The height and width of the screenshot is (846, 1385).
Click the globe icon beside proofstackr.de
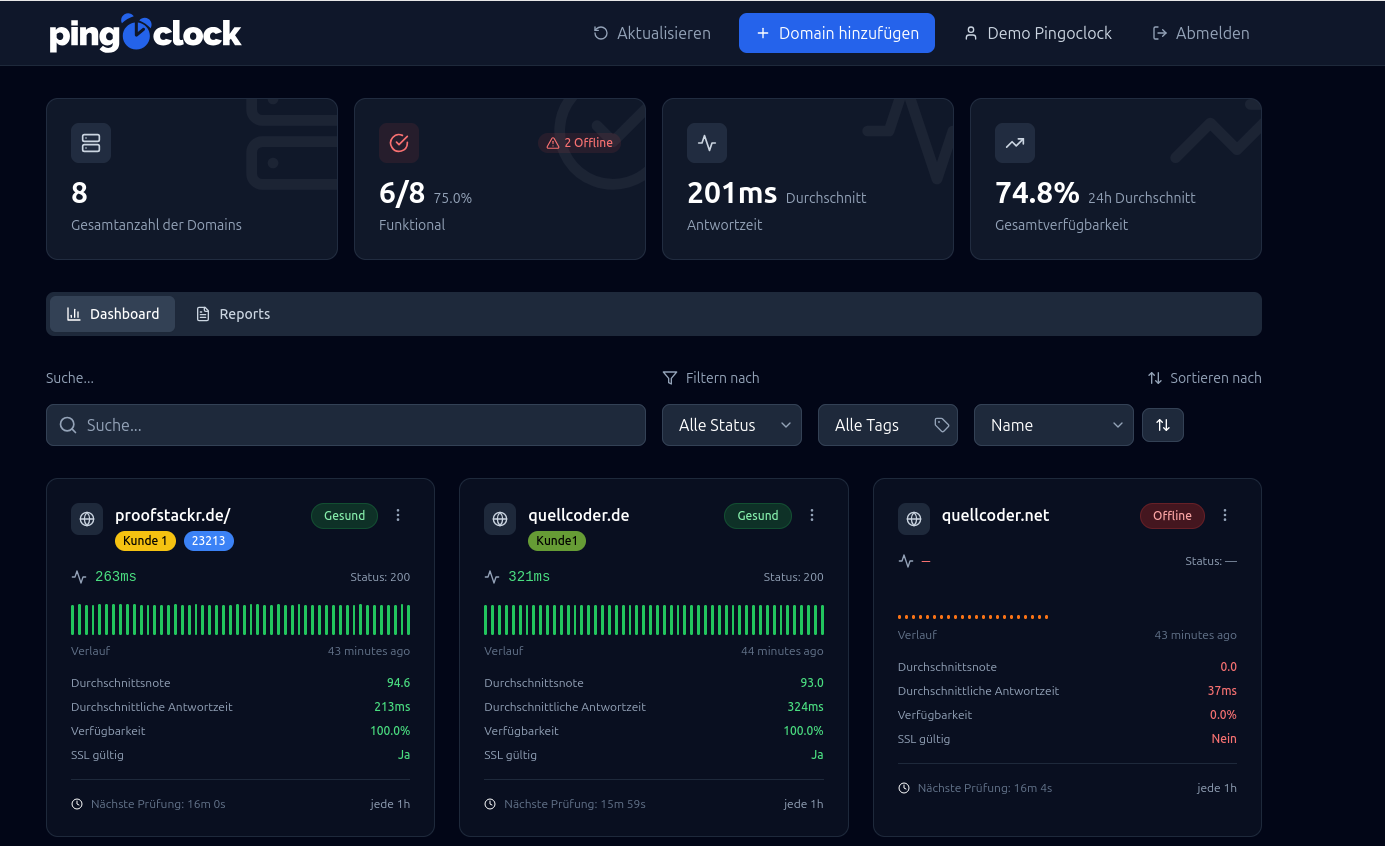(x=87, y=519)
